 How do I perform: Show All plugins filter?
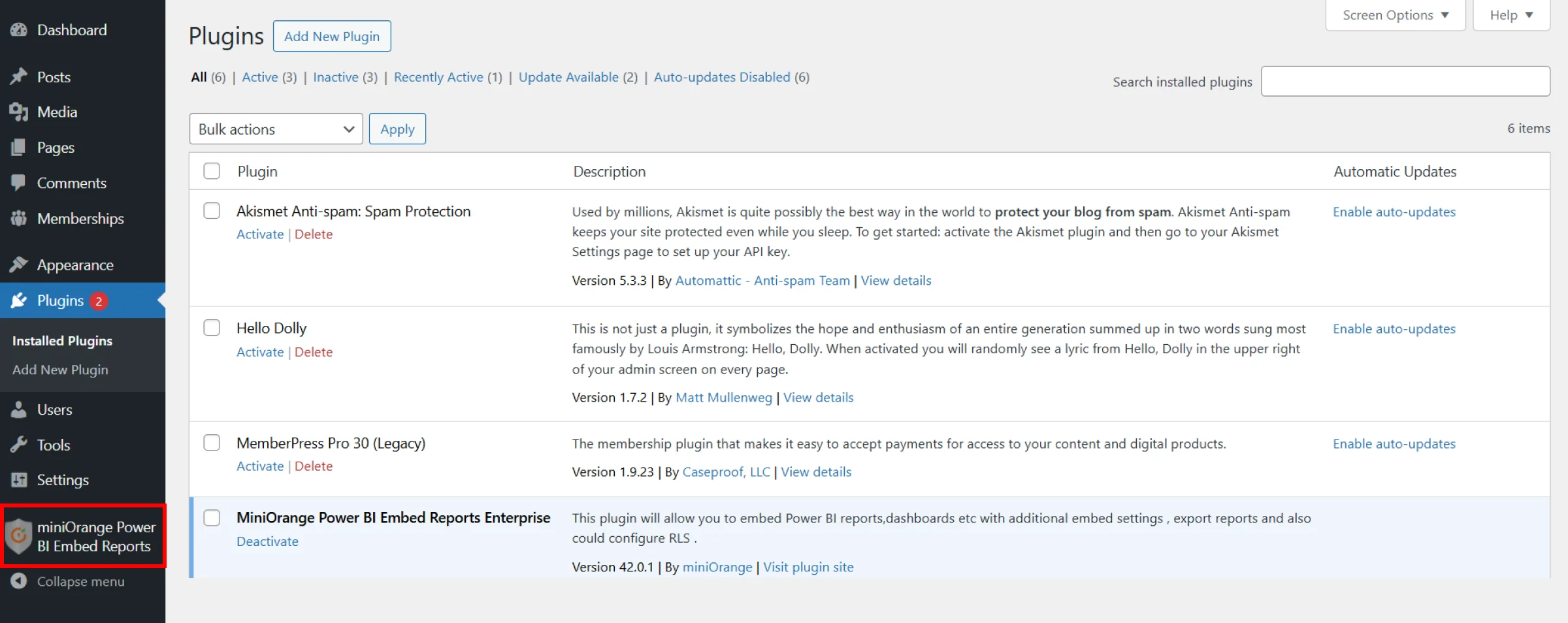tap(199, 77)
